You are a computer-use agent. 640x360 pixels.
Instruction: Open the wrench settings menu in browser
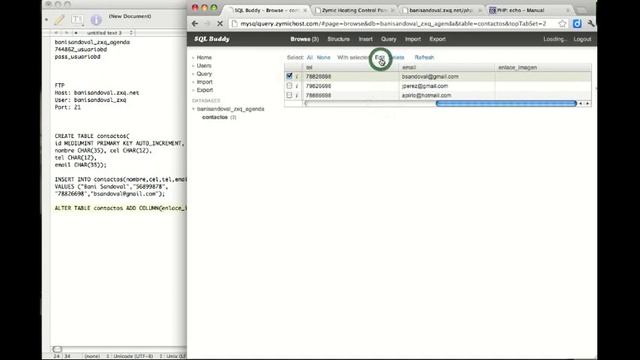[591, 24]
